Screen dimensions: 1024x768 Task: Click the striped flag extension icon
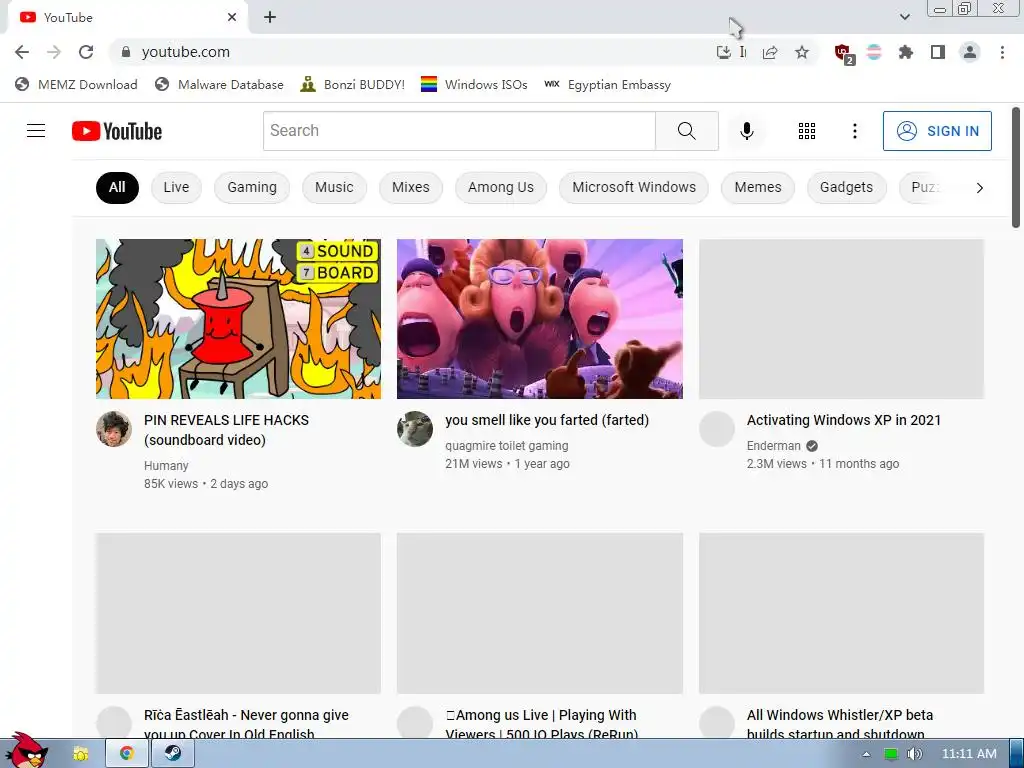point(874,52)
